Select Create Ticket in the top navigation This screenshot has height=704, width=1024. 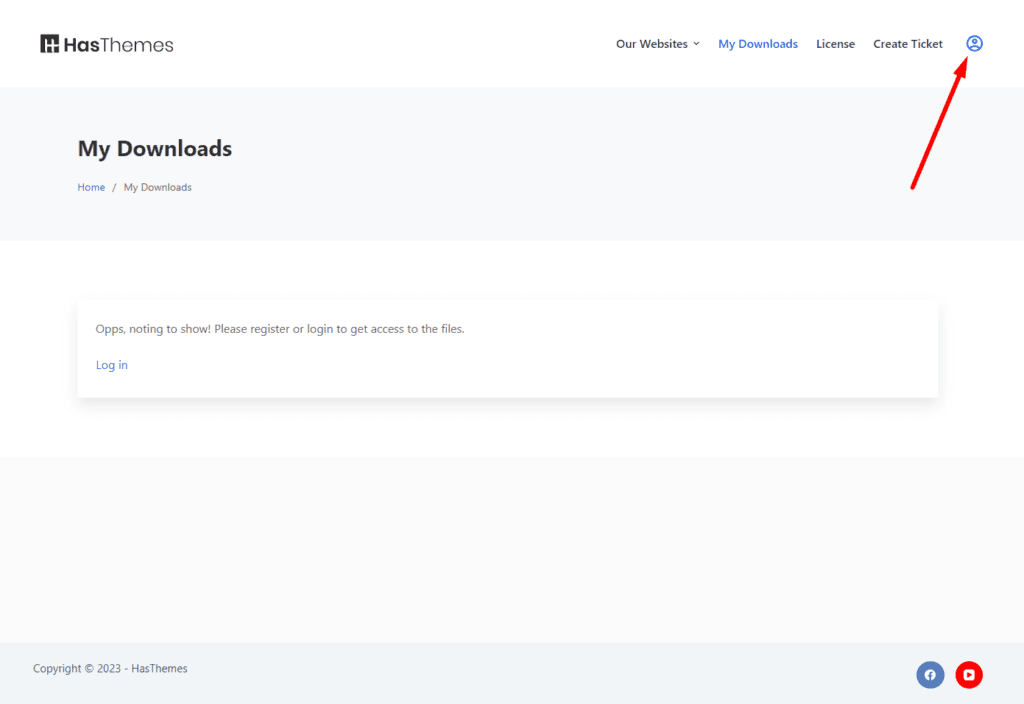(907, 44)
